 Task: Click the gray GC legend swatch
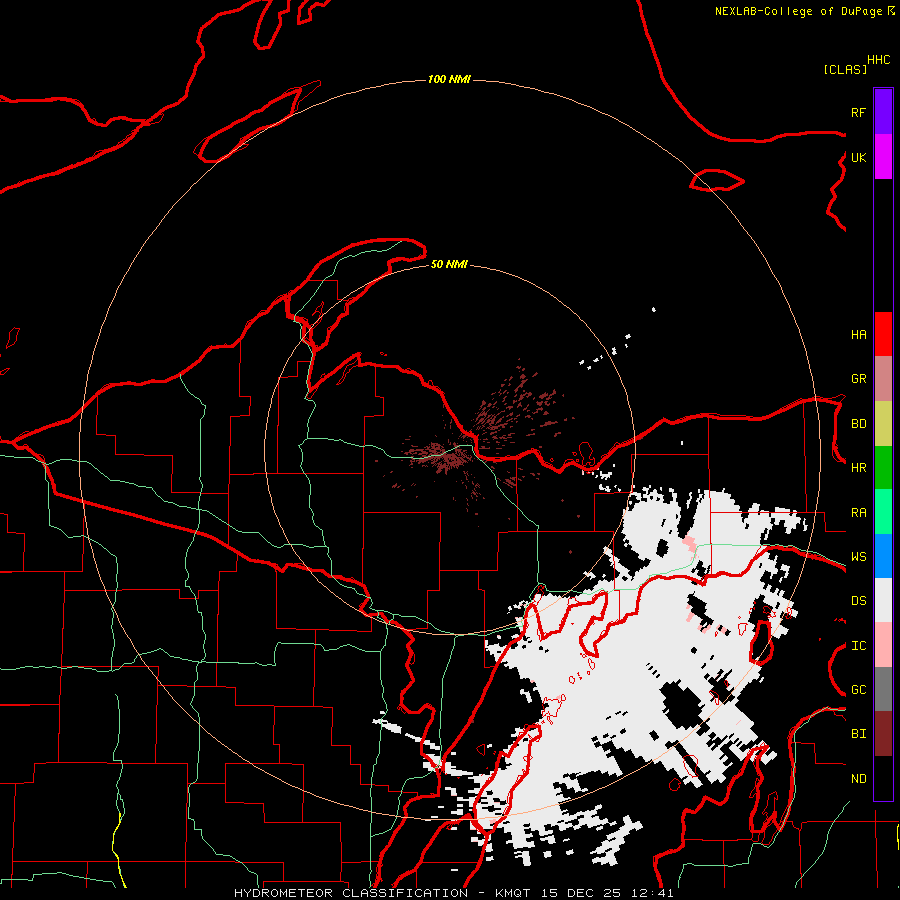pos(883,689)
